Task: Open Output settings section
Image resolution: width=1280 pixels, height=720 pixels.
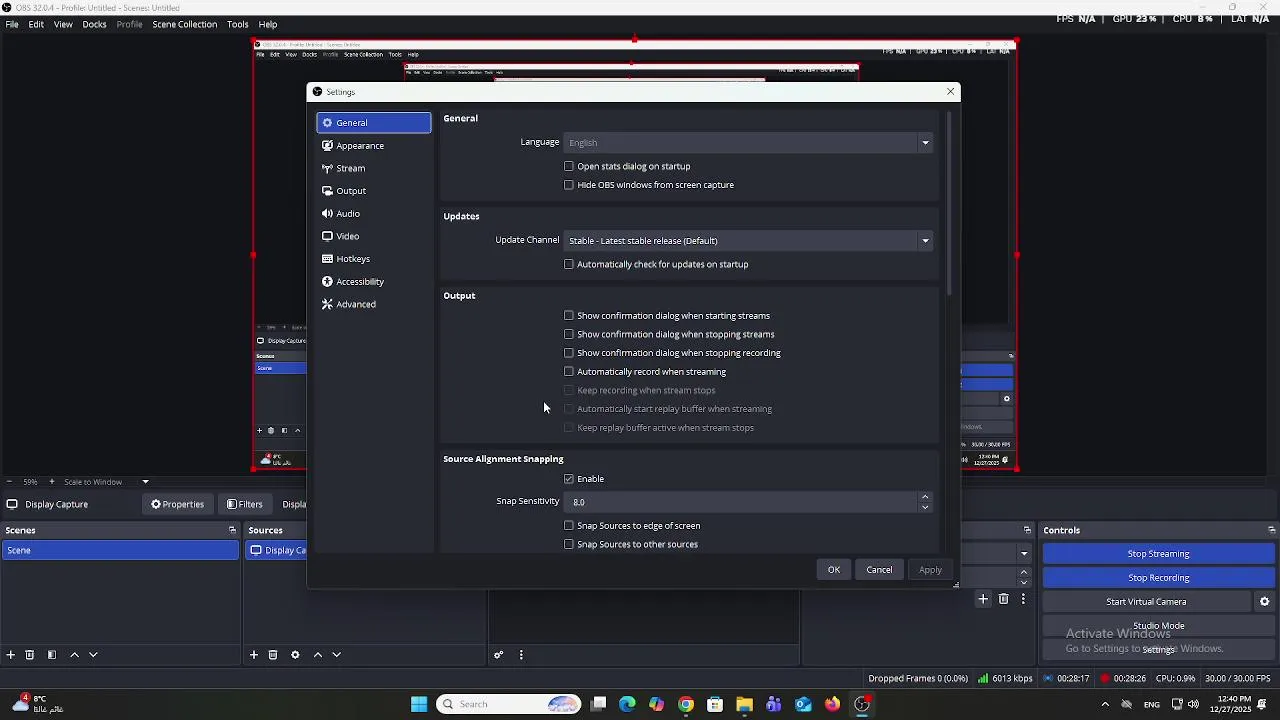Action: [x=374, y=191]
